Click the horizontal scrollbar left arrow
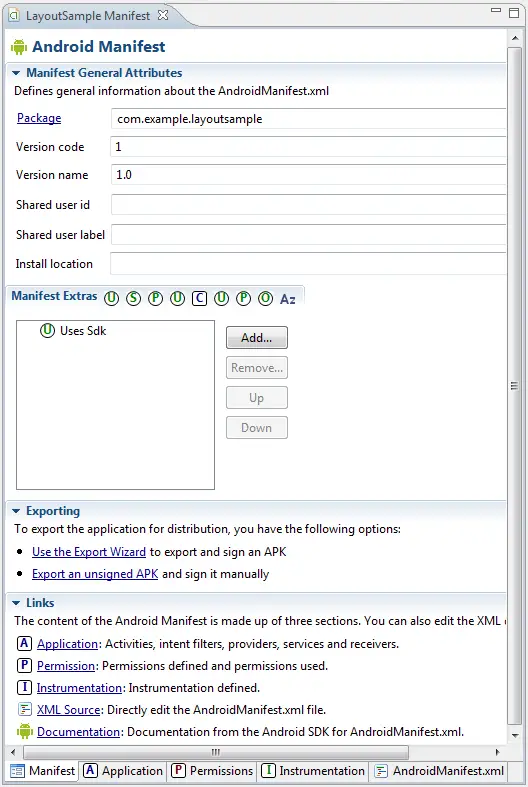The height and width of the screenshot is (787, 528). click(14, 752)
